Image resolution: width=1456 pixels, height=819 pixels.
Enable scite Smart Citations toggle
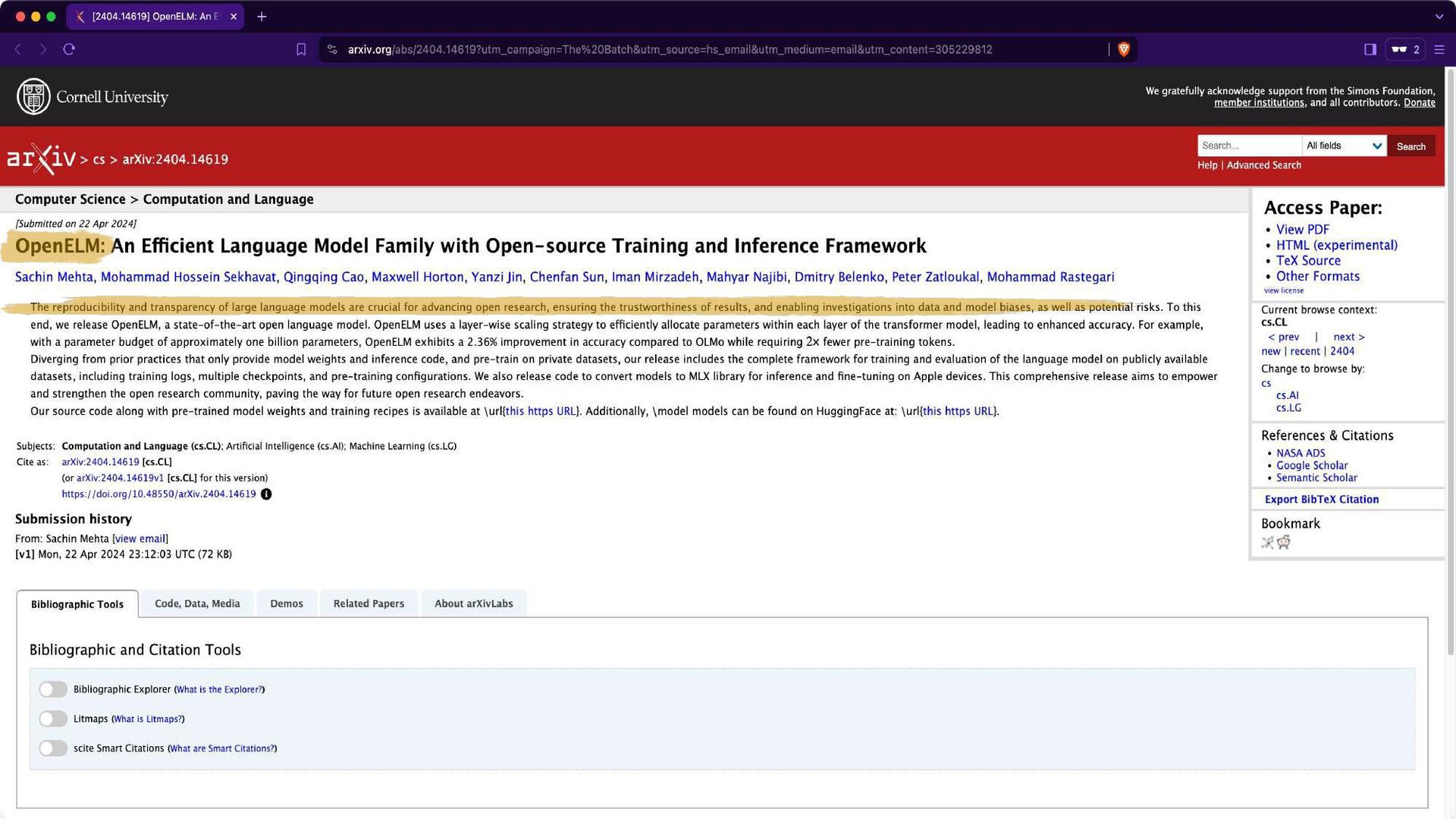click(x=53, y=748)
